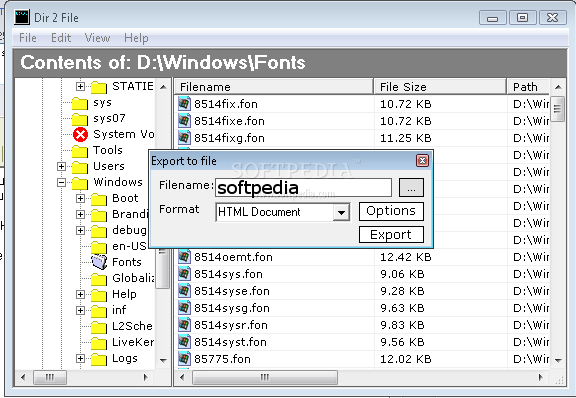Viewport: 576px width, 398px height.
Task: Click the 8514fixe.fon file icon
Action: pos(184,121)
